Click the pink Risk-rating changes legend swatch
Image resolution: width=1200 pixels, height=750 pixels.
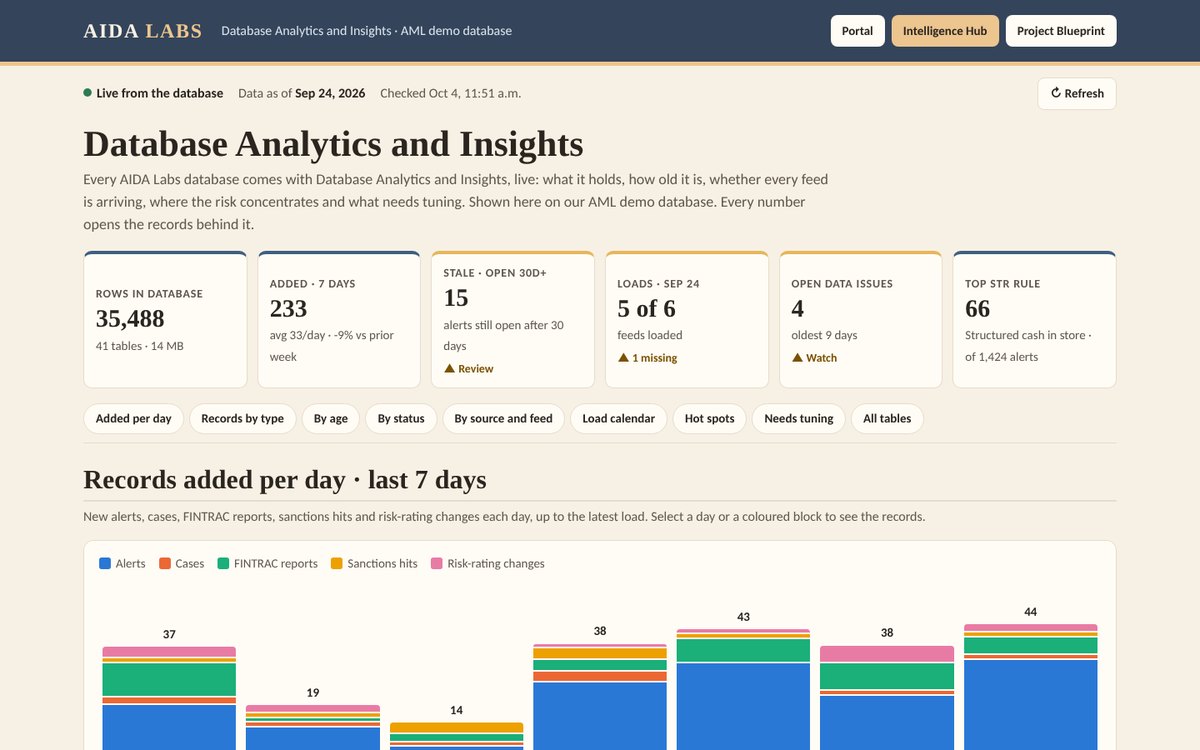[437, 564]
